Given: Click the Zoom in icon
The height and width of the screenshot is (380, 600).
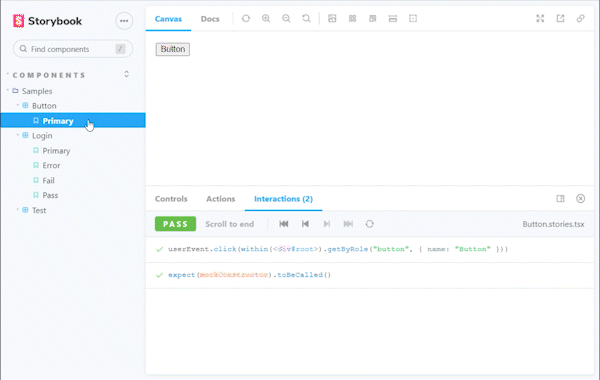Looking at the screenshot, I should click(x=266, y=18).
